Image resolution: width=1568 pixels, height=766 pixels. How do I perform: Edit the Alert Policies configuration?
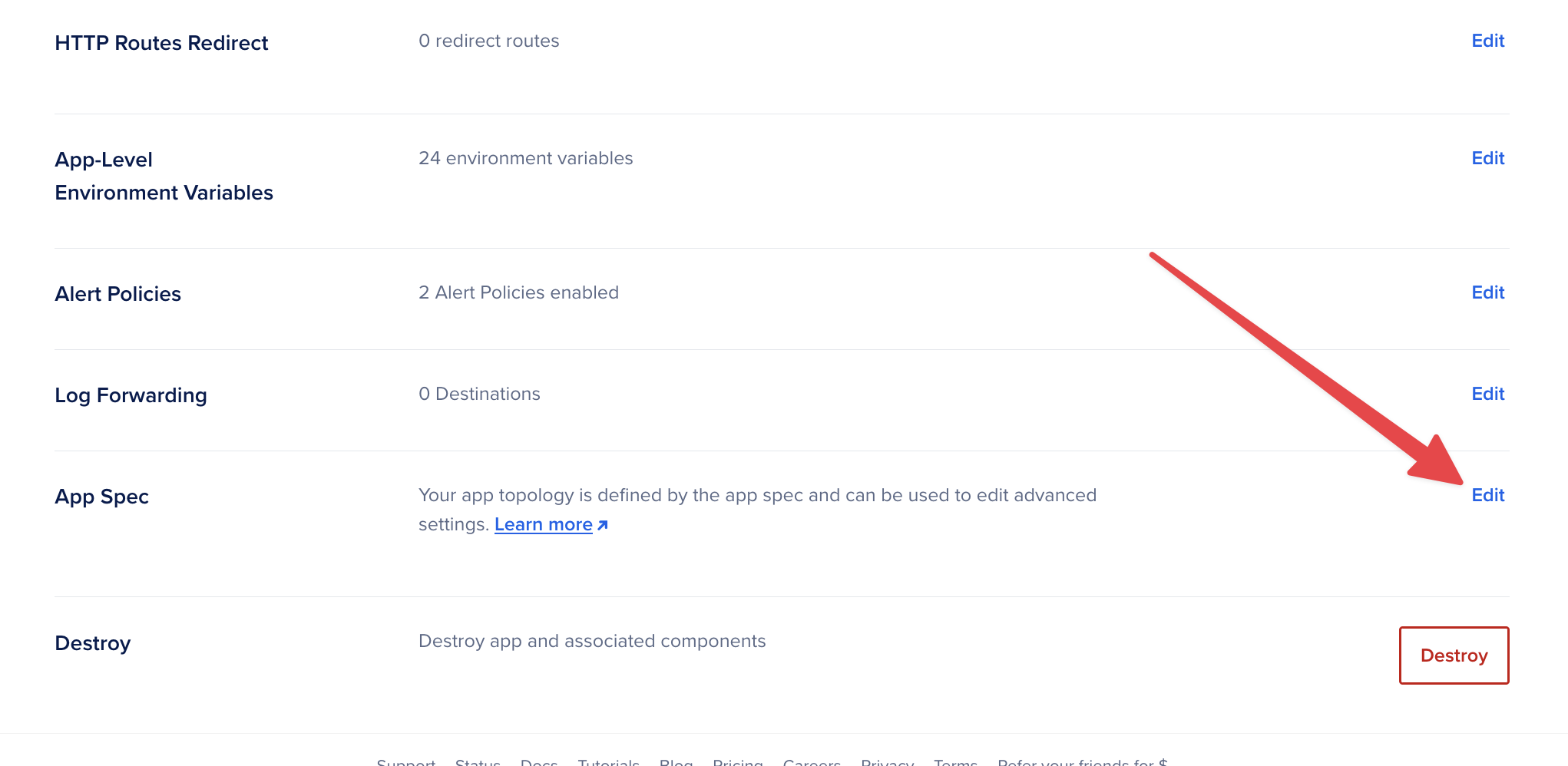pos(1487,292)
